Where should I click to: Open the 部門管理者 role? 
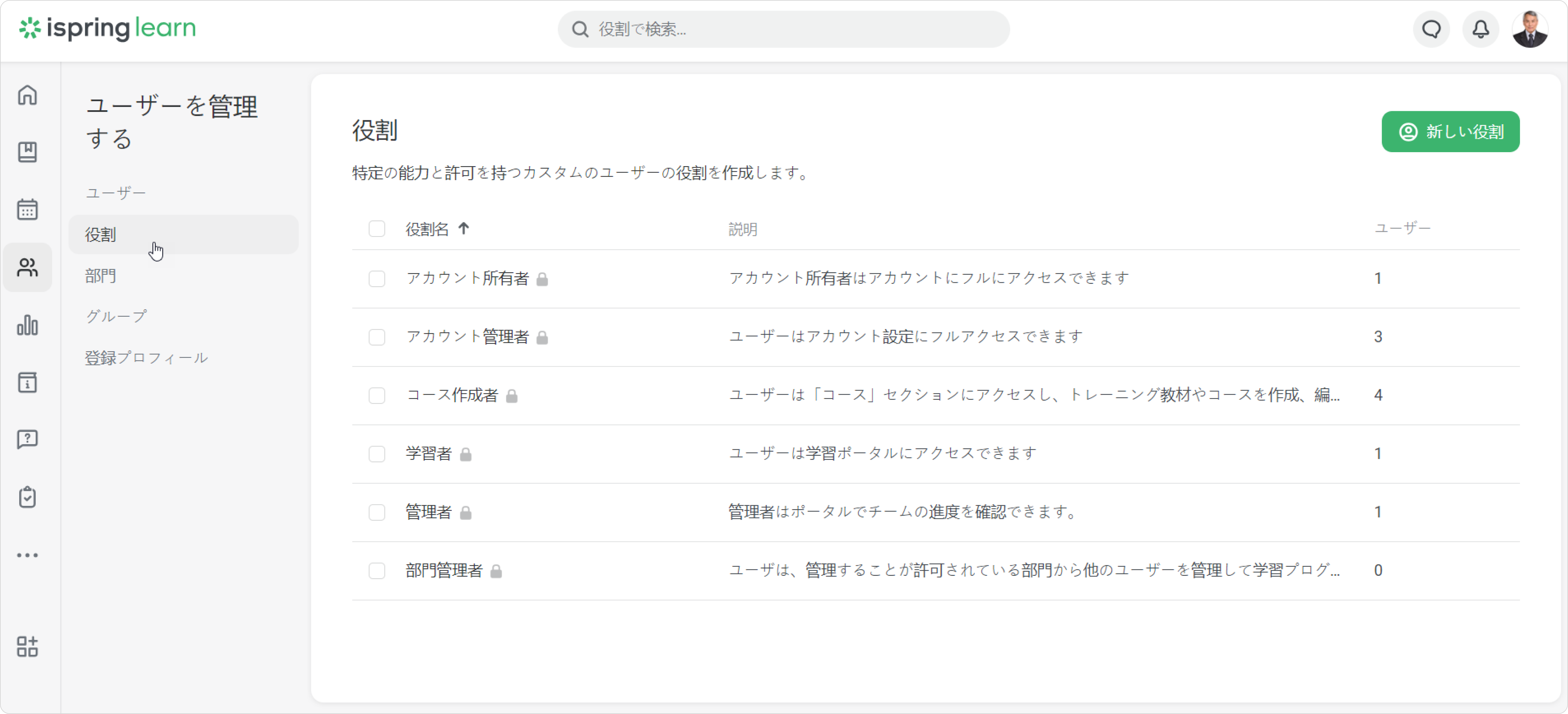(x=444, y=570)
